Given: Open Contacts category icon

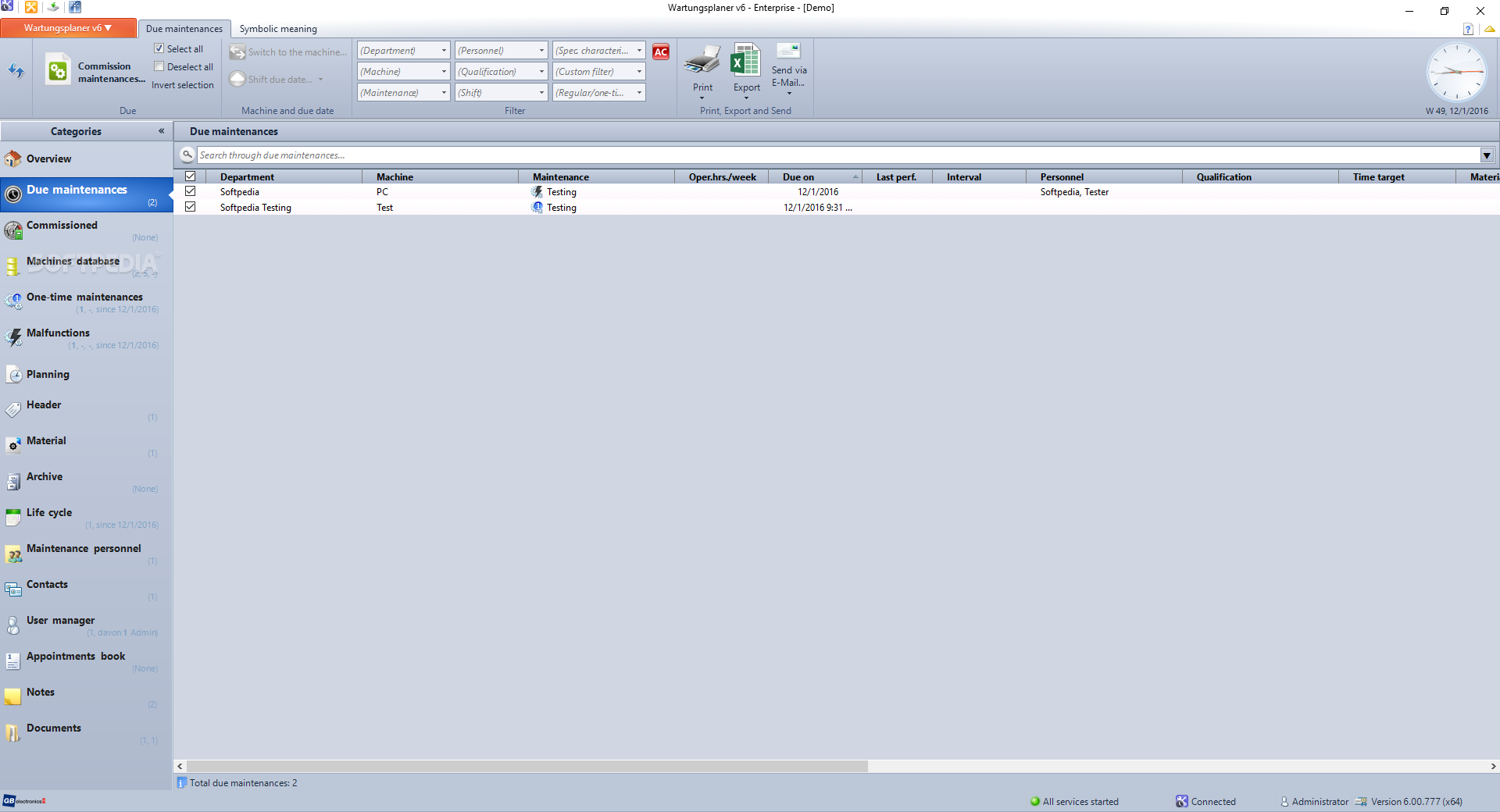Looking at the screenshot, I should [13, 589].
